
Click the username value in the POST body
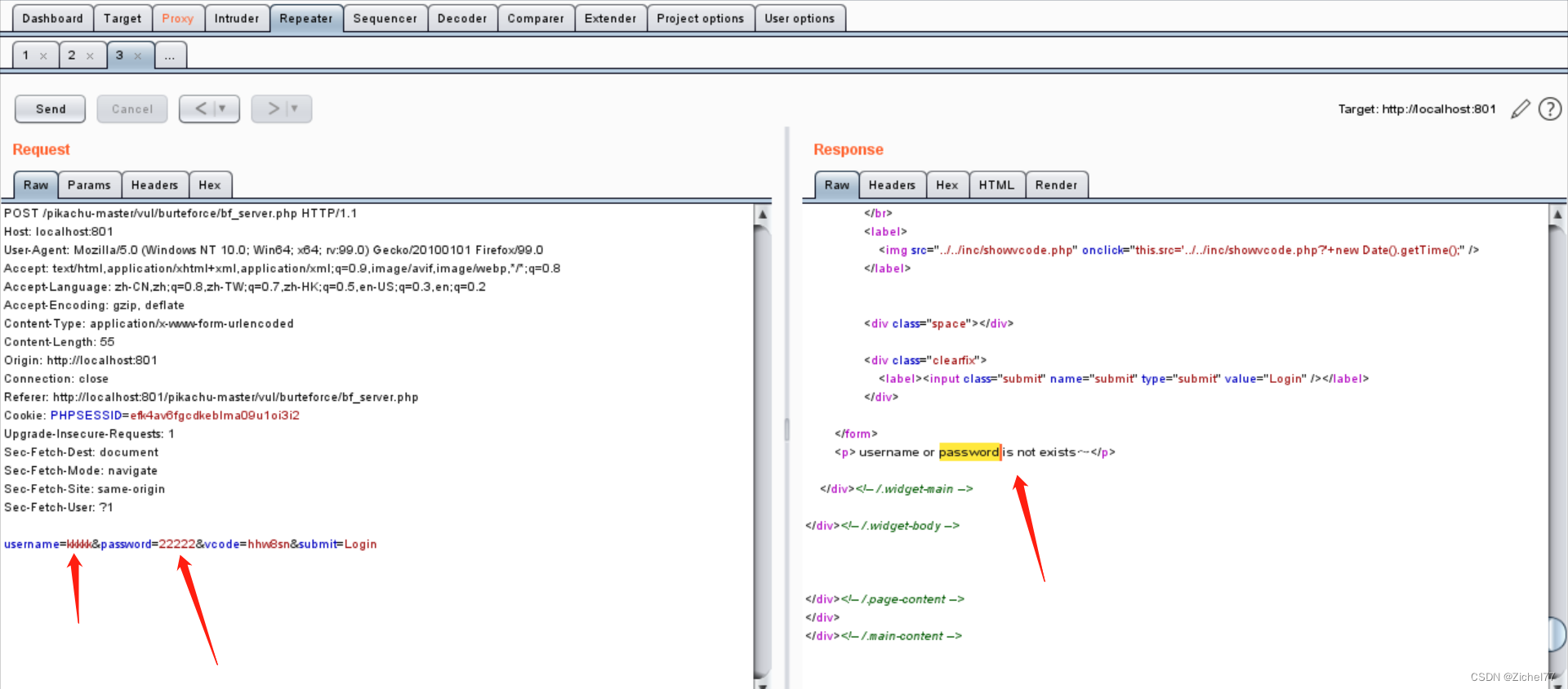79,545
